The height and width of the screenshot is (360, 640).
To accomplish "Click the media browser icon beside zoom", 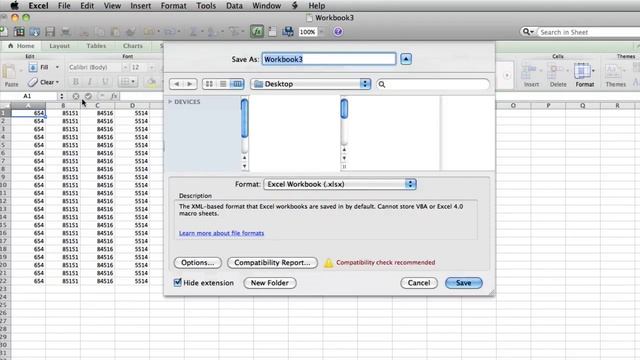I will [x=288, y=32].
